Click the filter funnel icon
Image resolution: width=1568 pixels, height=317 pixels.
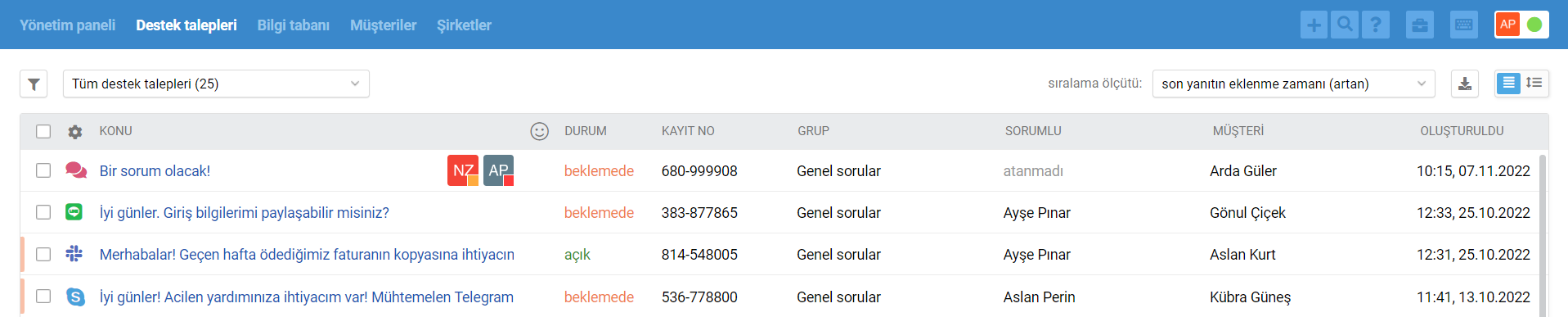[x=34, y=84]
